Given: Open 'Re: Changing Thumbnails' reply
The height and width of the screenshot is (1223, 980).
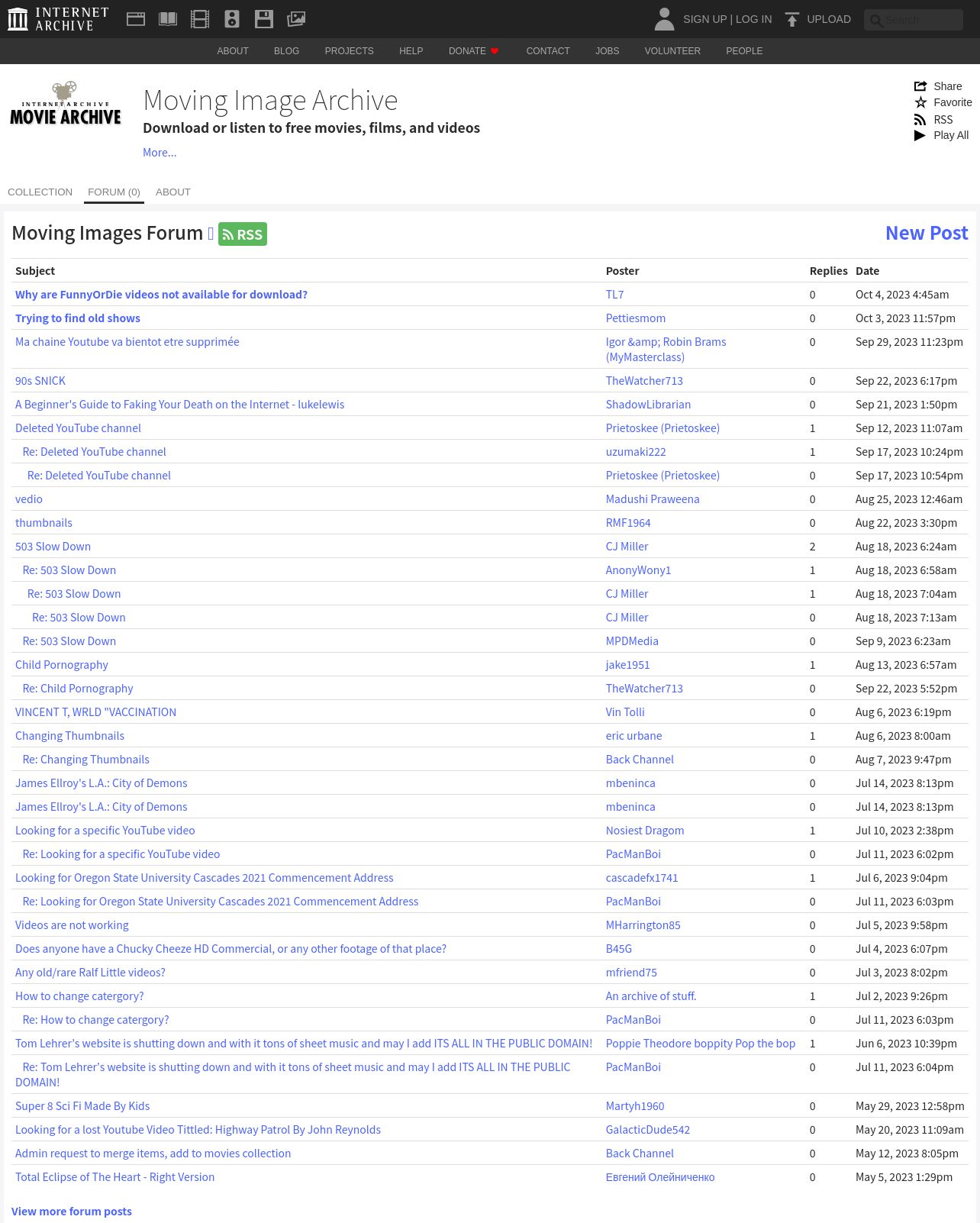Looking at the screenshot, I should (86, 760).
